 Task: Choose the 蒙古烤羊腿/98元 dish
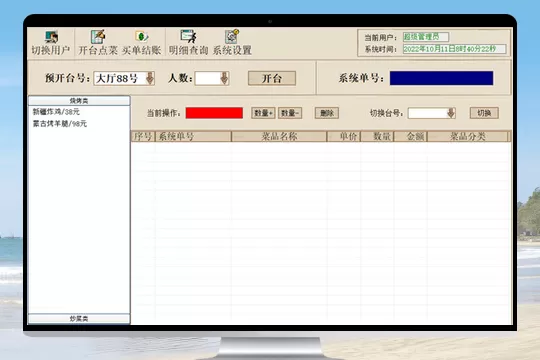[60, 124]
